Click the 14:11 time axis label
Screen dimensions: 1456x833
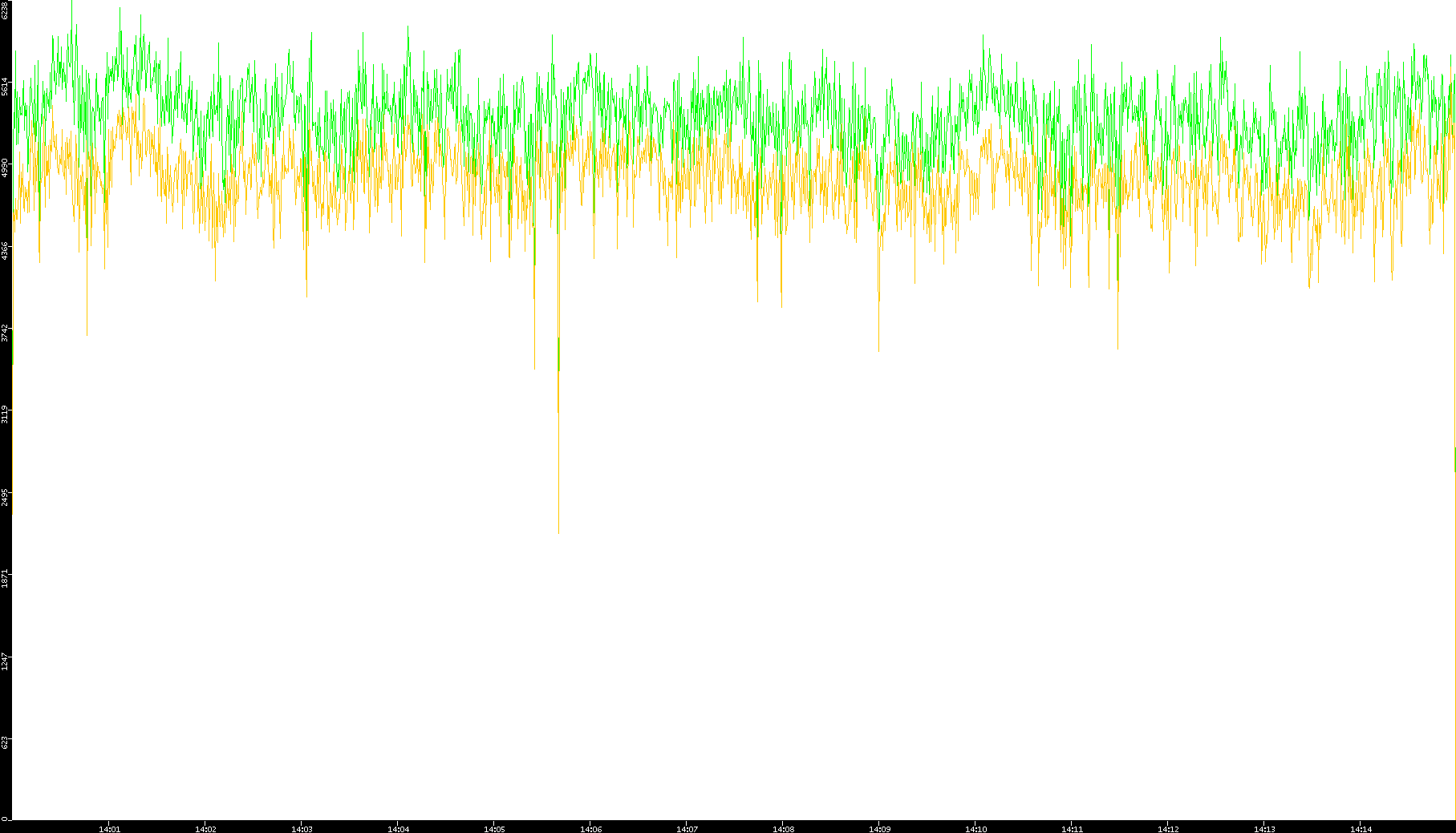click(x=1072, y=829)
